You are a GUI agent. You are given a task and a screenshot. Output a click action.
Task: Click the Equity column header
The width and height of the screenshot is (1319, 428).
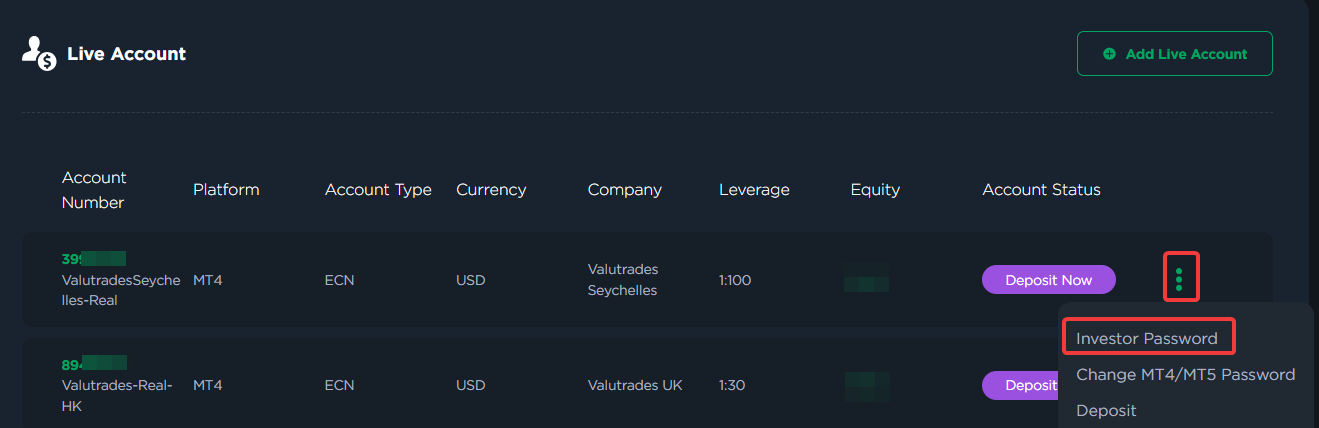tap(875, 190)
